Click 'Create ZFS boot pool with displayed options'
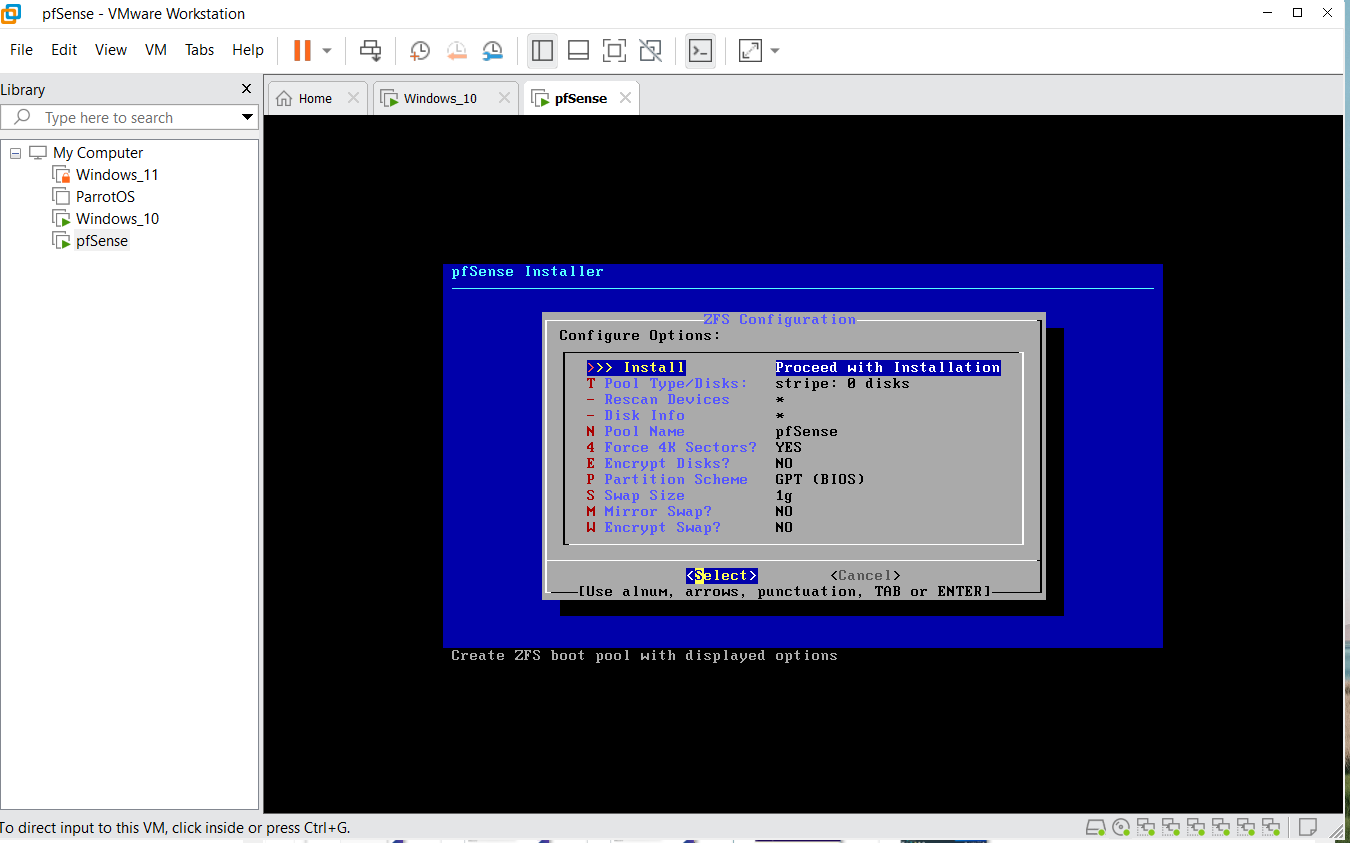Image resolution: width=1350 pixels, height=843 pixels. tap(644, 655)
